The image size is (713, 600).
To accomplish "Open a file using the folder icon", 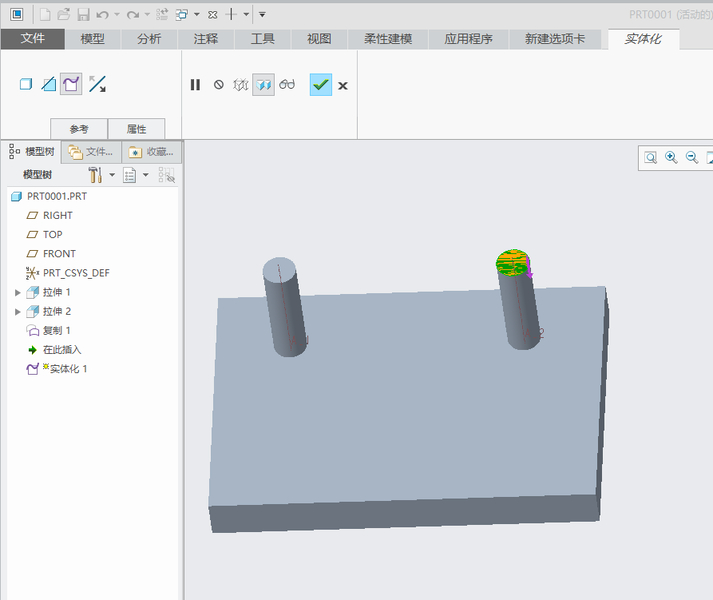I will (64, 15).
